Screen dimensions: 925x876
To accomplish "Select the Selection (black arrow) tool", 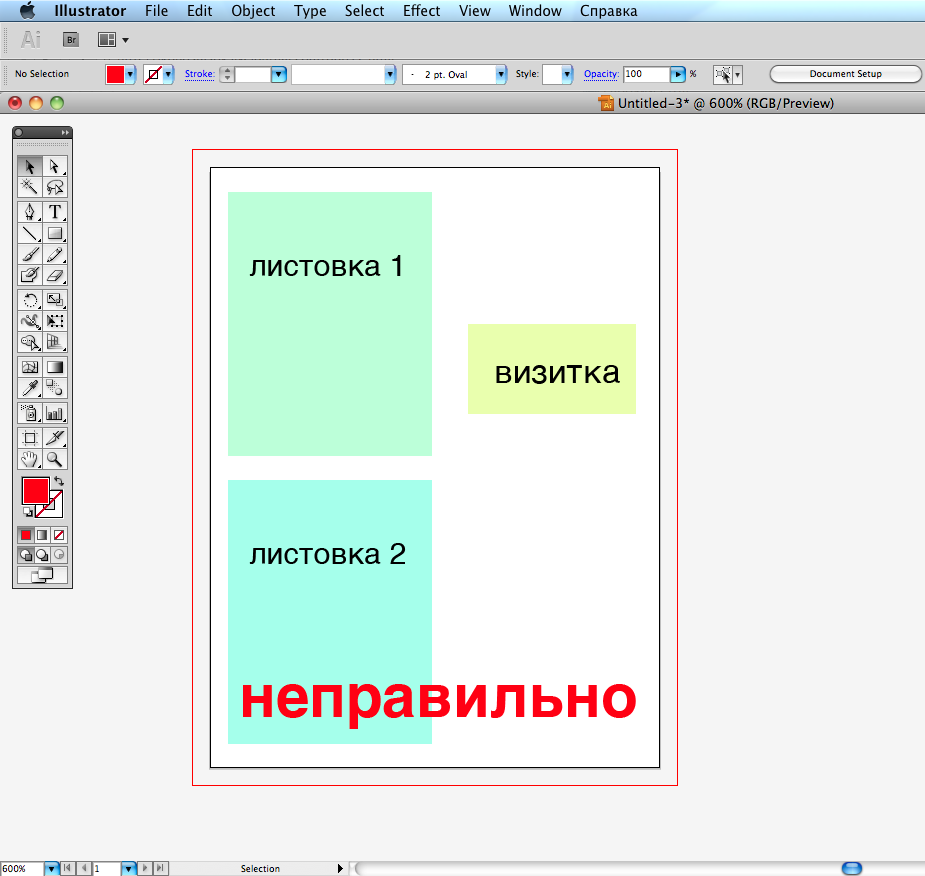I will (x=29, y=166).
